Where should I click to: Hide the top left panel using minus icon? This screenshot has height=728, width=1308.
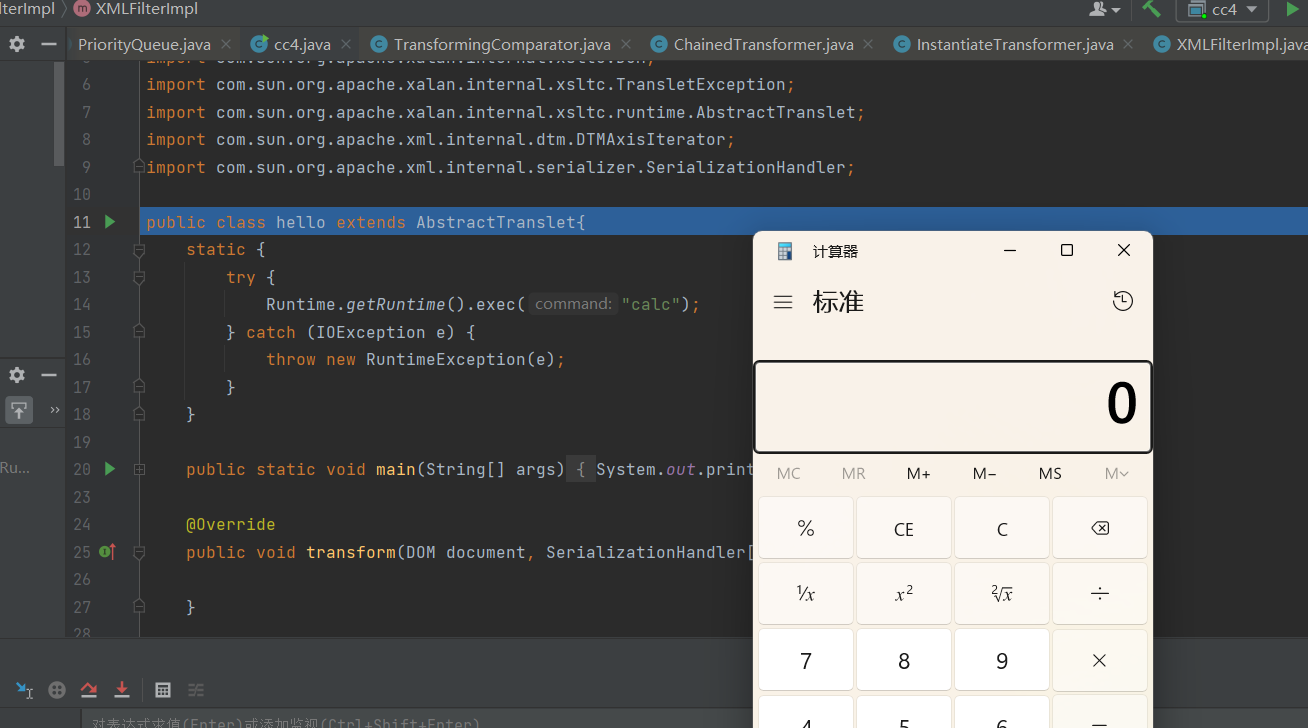point(48,44)
